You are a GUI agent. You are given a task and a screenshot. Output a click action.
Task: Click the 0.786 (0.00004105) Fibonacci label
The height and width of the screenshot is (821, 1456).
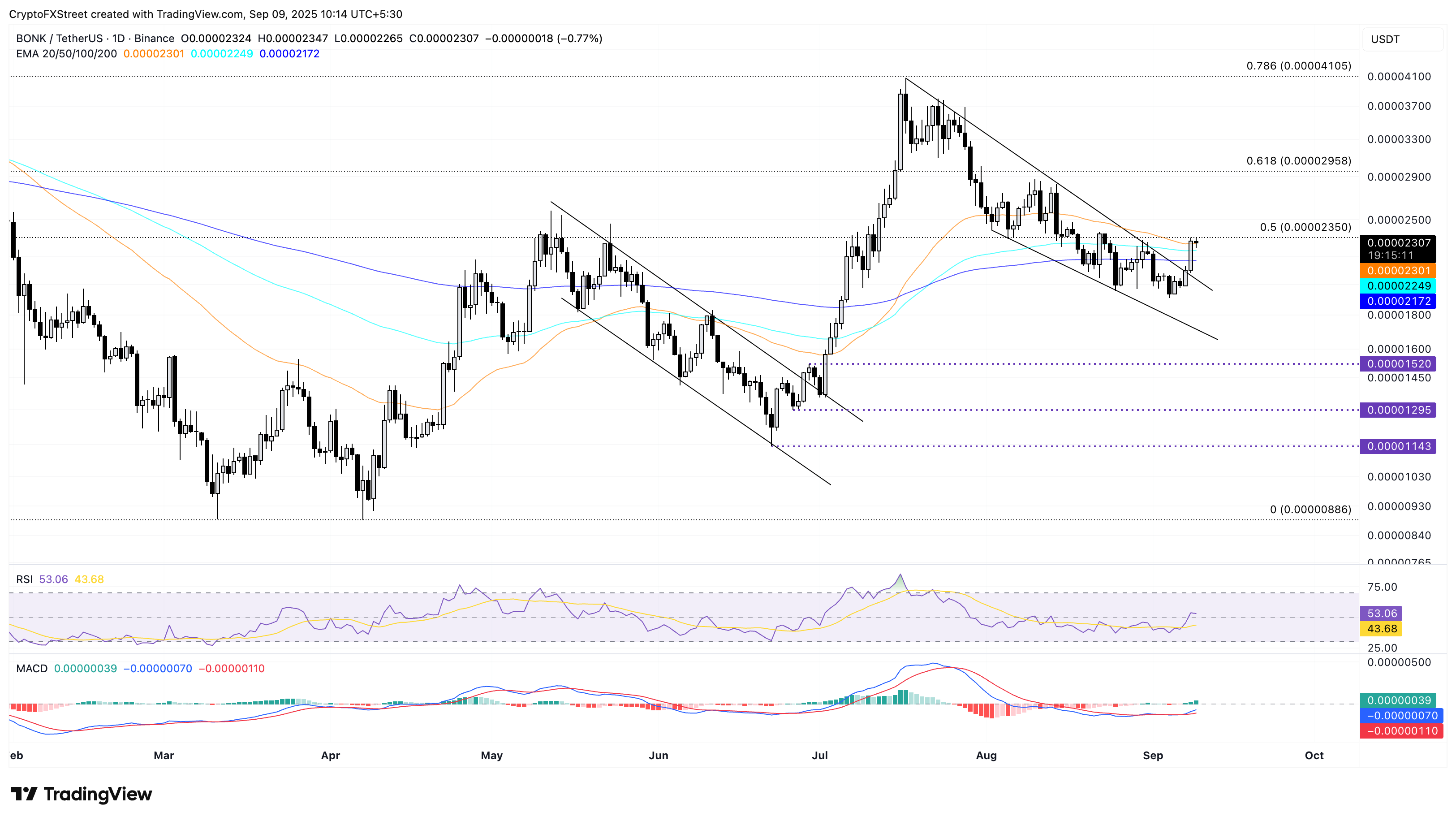1298,66
